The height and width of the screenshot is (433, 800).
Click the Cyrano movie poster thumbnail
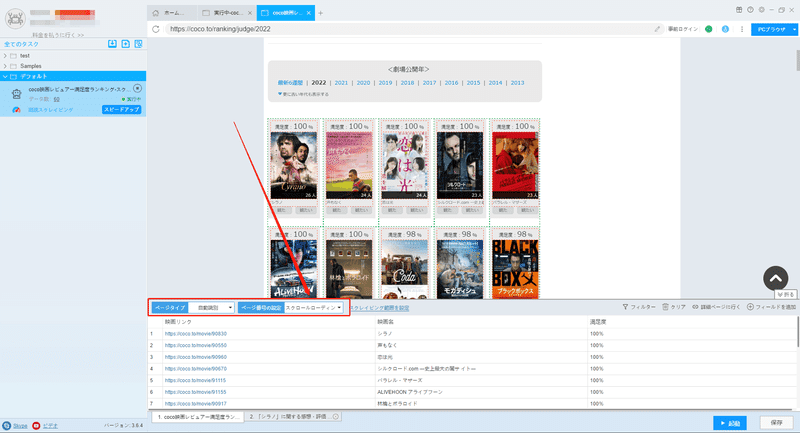pyautogui.click(x=293, y=165)
